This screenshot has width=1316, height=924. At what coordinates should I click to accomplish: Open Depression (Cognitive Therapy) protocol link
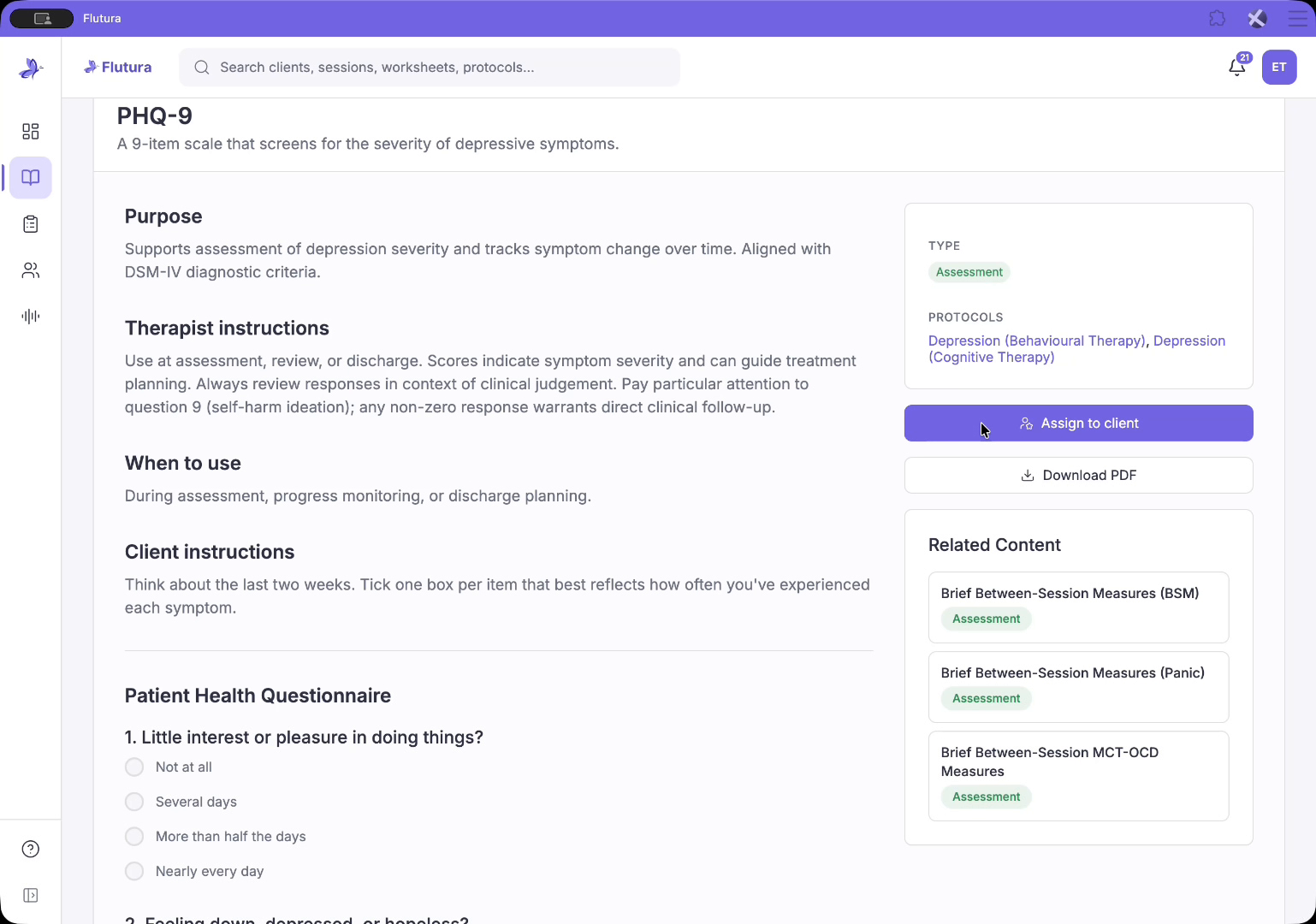1077,349
